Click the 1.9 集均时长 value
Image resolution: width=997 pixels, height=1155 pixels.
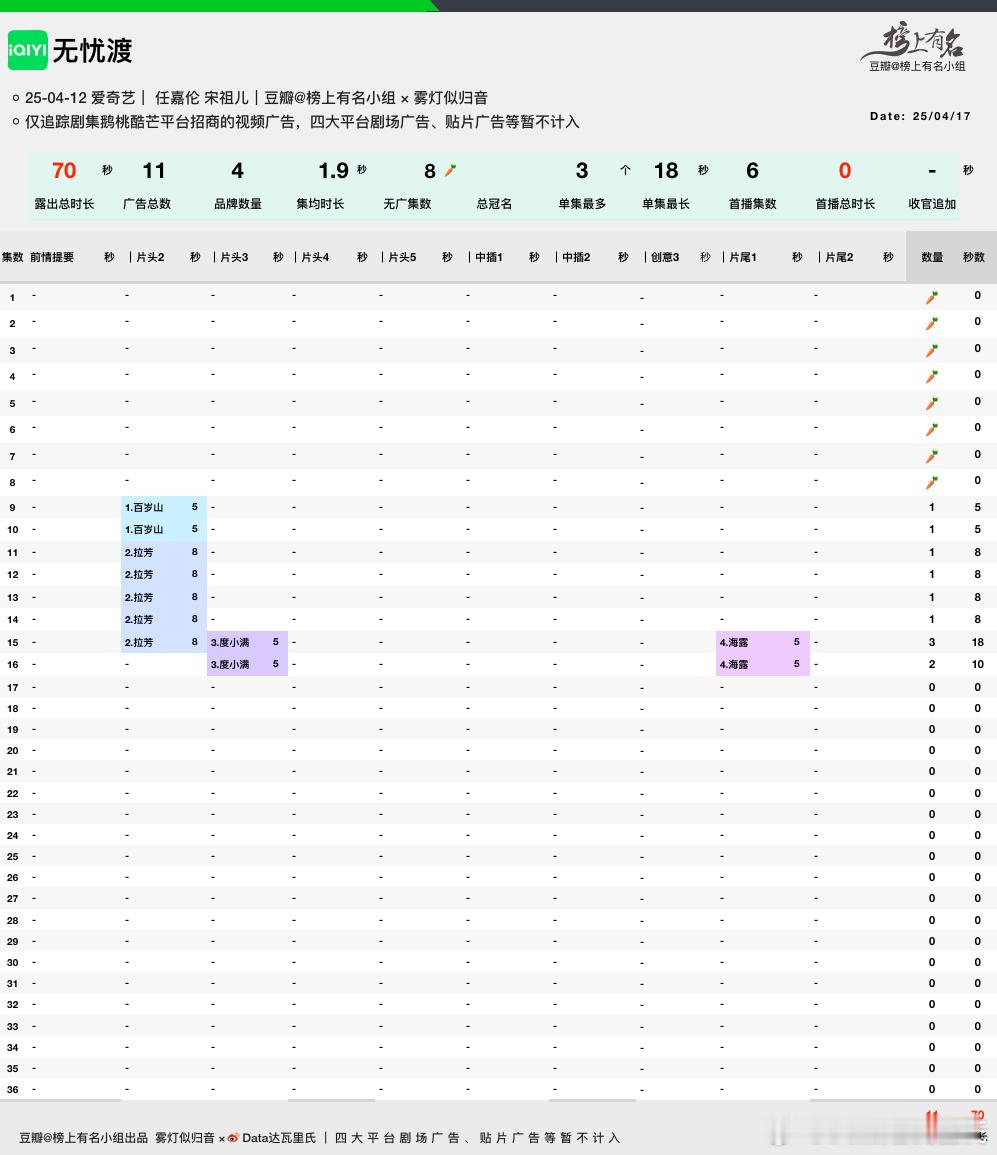tap(334, 171)
